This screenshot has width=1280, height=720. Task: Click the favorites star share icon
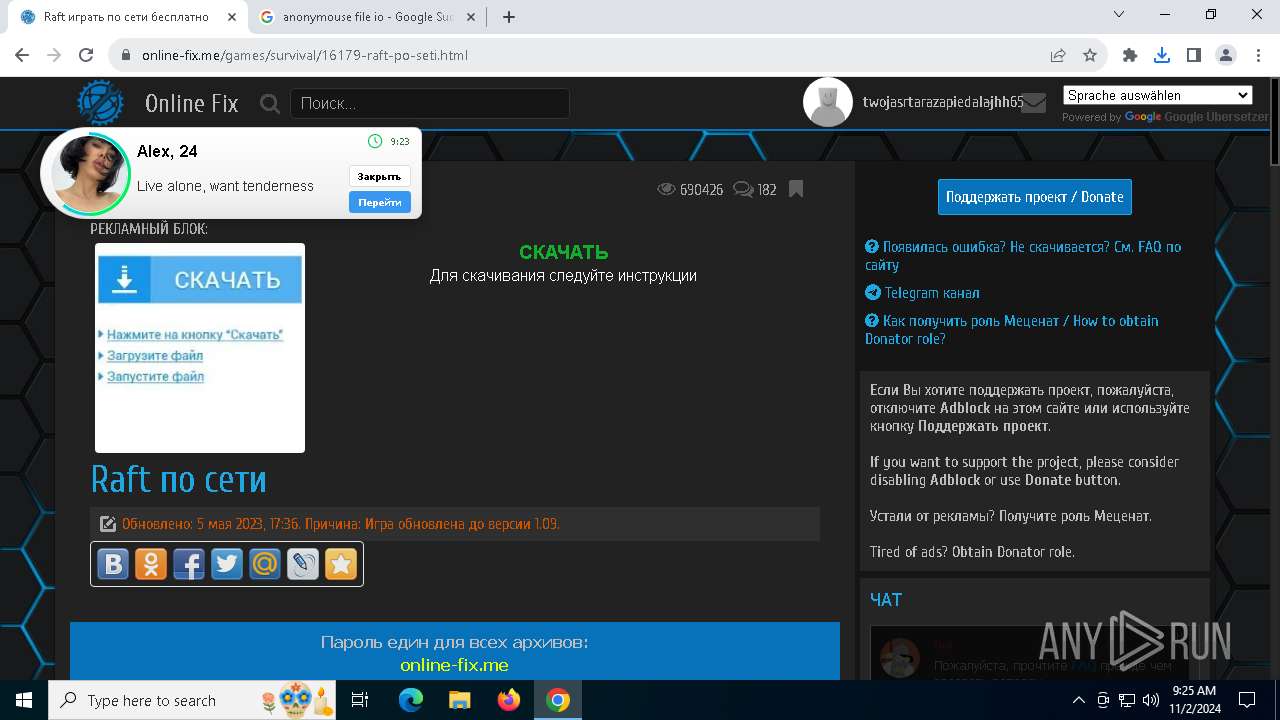(340, 564)
